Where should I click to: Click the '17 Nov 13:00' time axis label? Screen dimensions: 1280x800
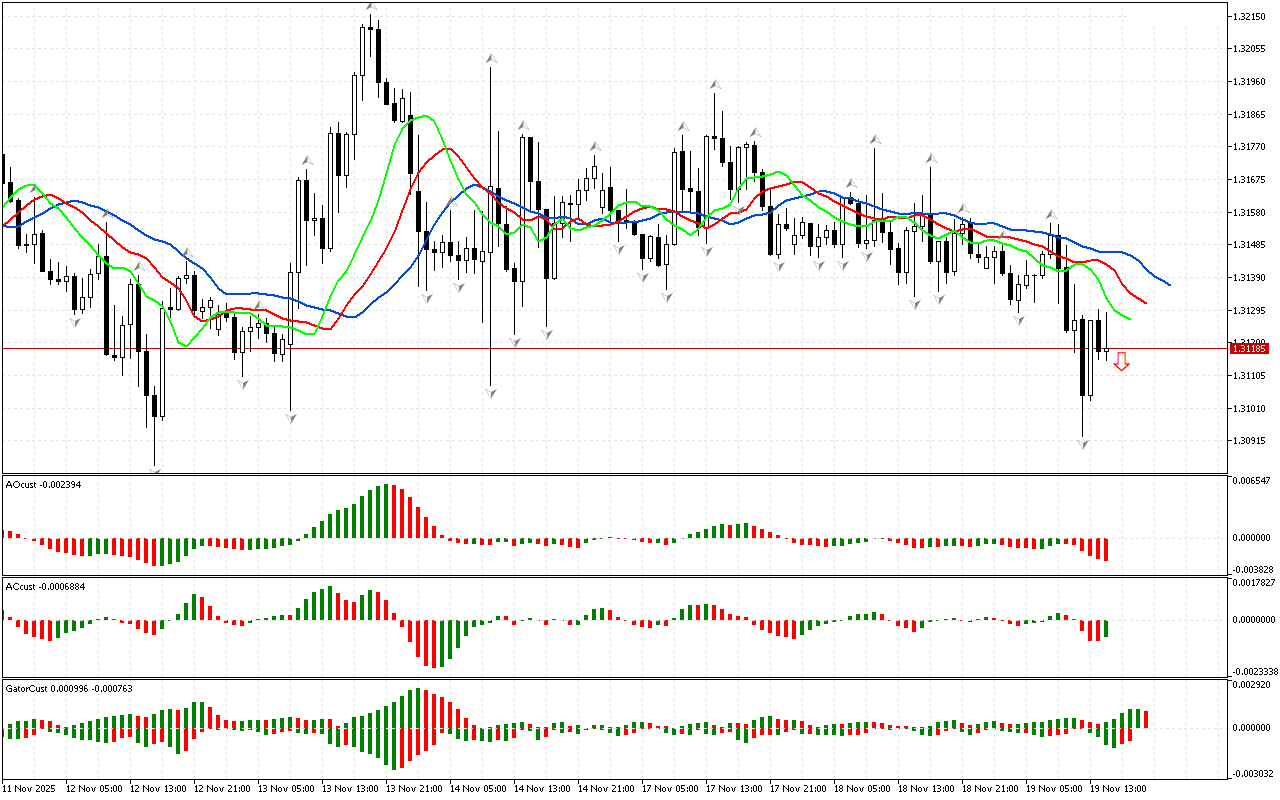click(736, 788)
